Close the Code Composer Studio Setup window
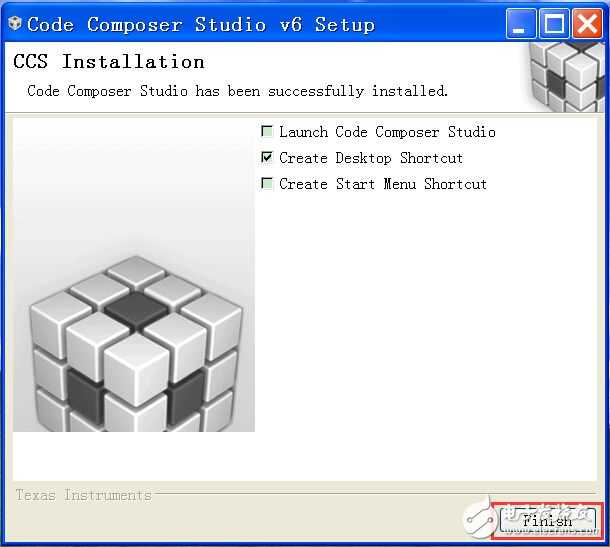Image resolution: width=610 pixels, height=547 pixels. coord(587,24)
